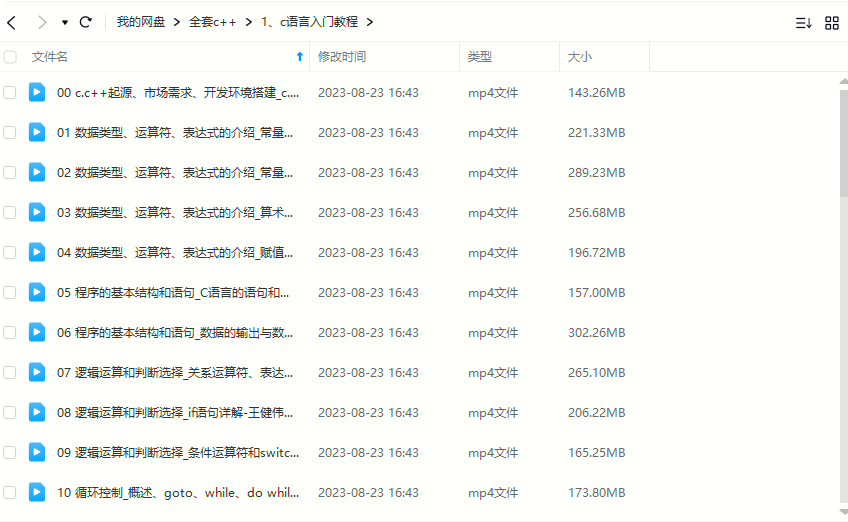Open file 09 逻辑运算和判断选择_条件运算符
The height and width of the screenshot is (522, 848).
pos(178,452)
